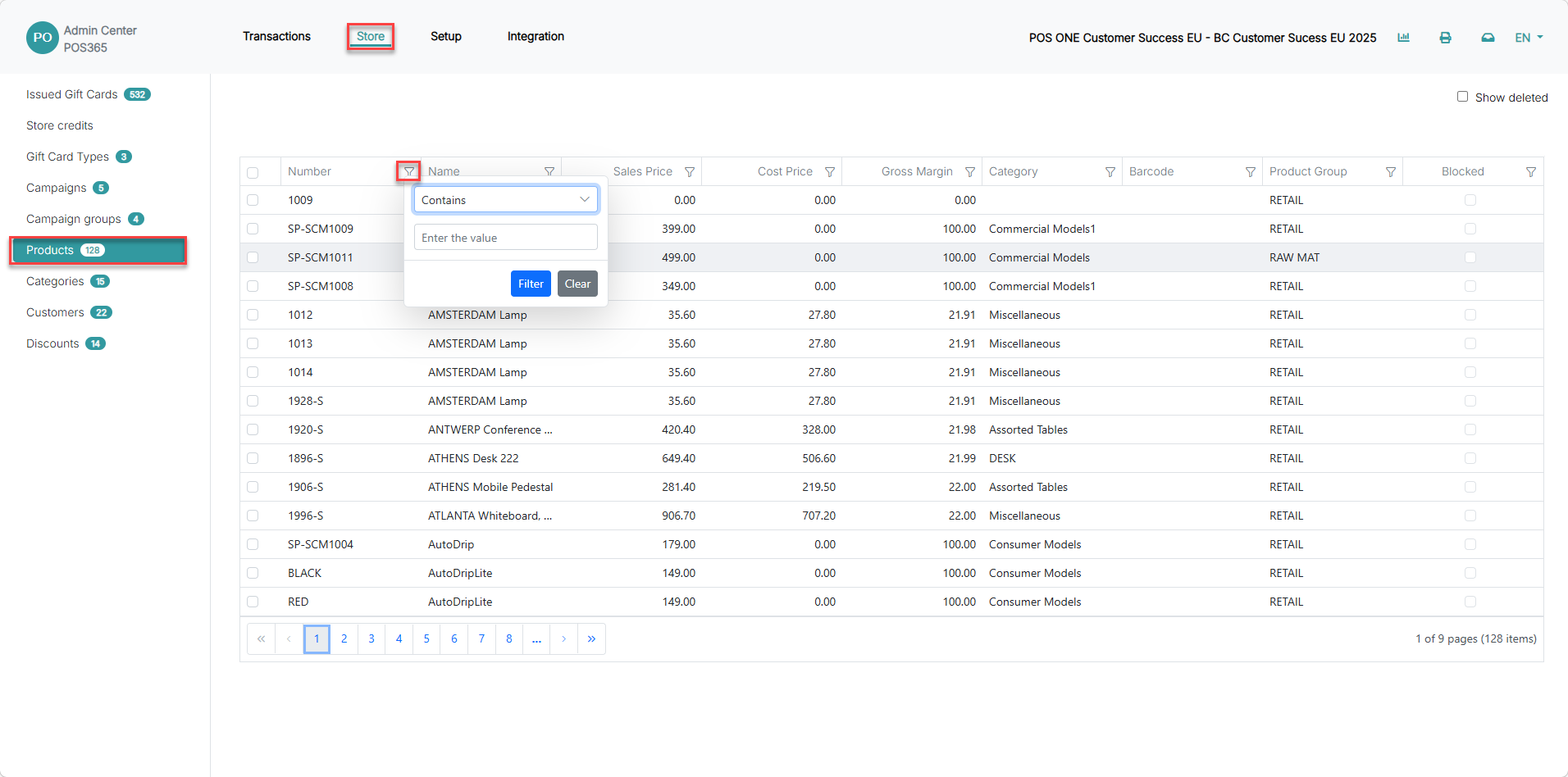1568x777 pixels.
Task: Click the RAW MAT product group cell
Action: click(1295, 257)
